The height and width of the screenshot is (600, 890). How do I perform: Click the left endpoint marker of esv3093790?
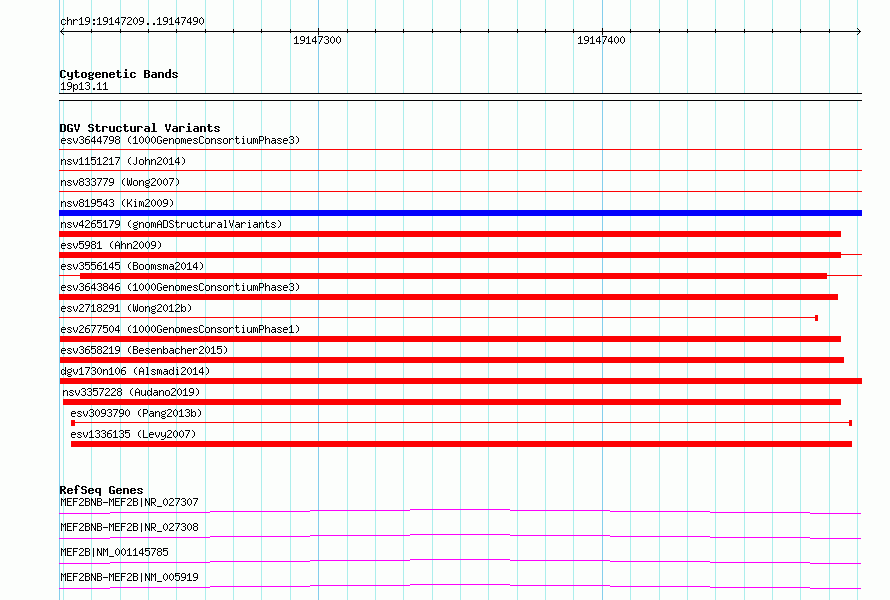[x=73, y=423]
